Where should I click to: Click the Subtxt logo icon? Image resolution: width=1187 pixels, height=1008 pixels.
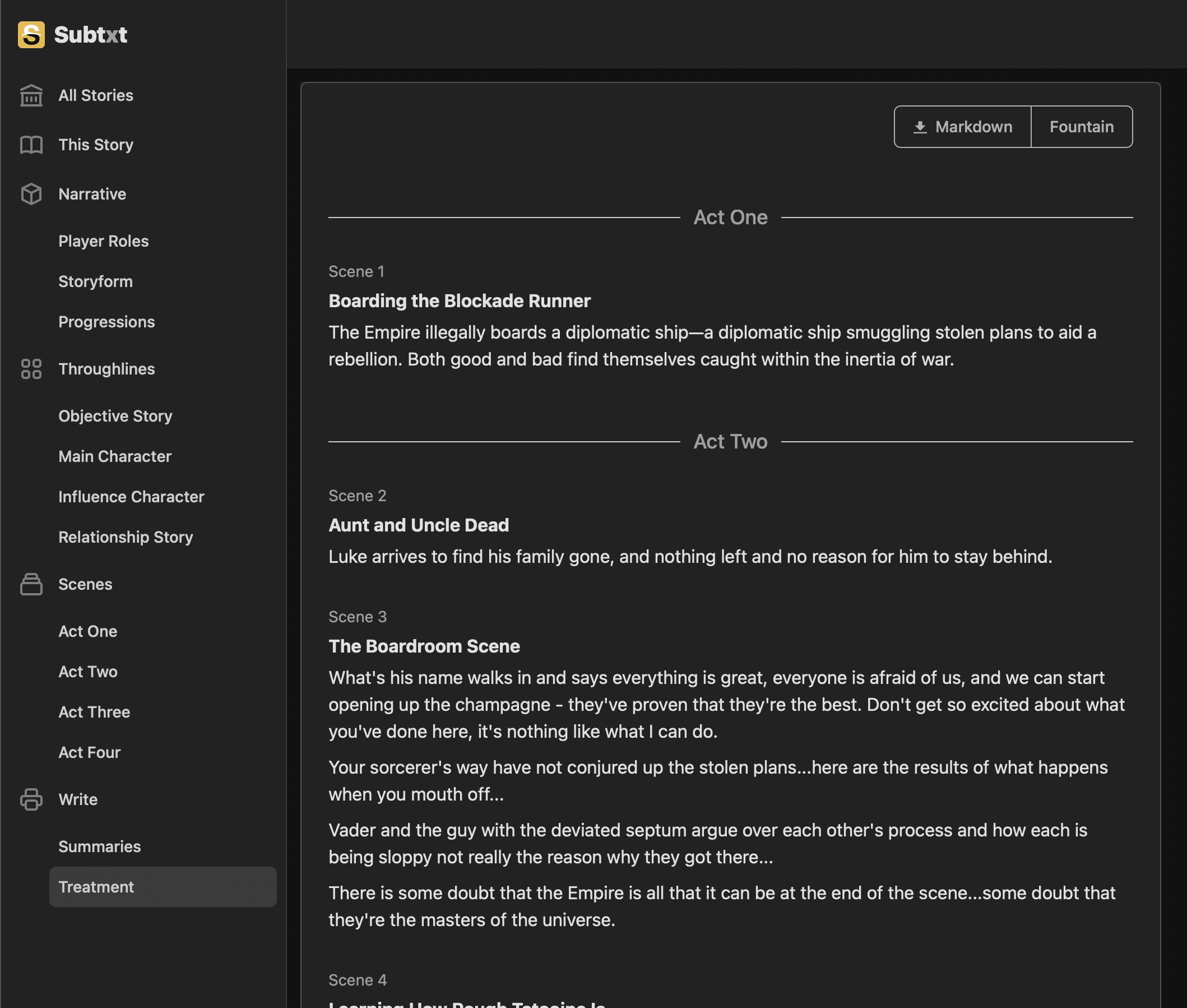[x=31, y=35]
